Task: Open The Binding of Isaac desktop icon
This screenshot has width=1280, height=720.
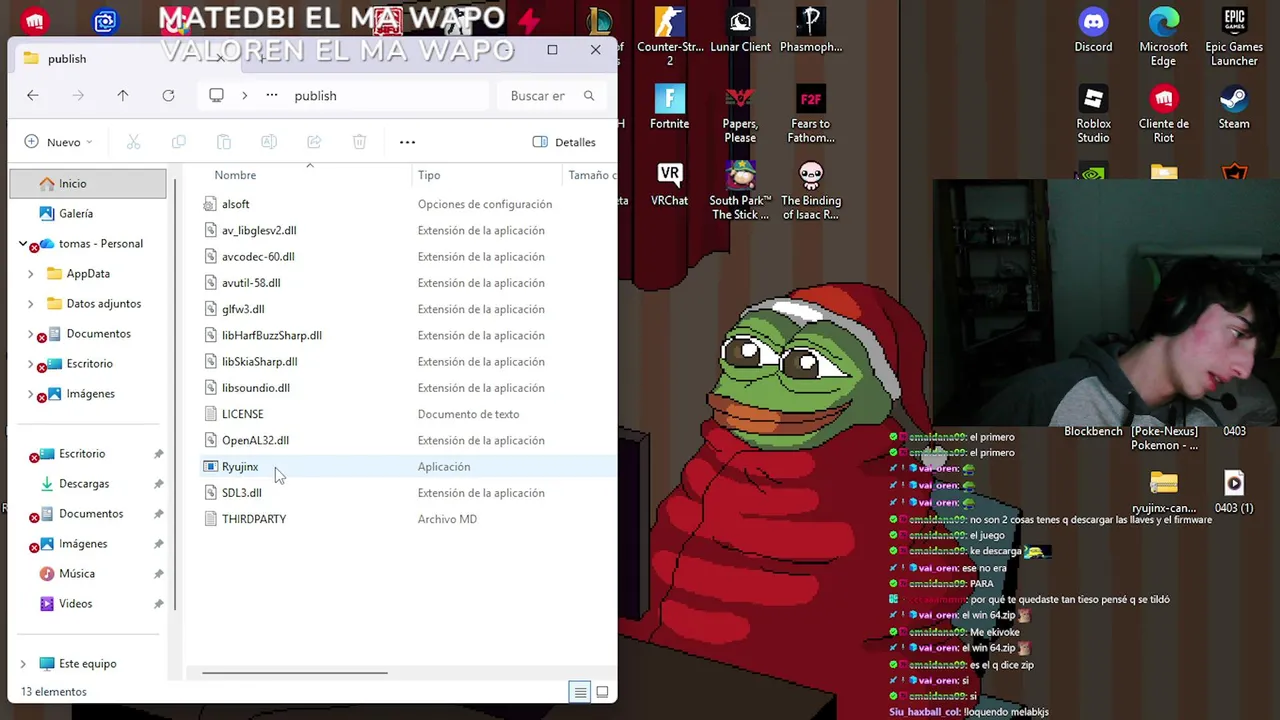Action: point(810,191)
